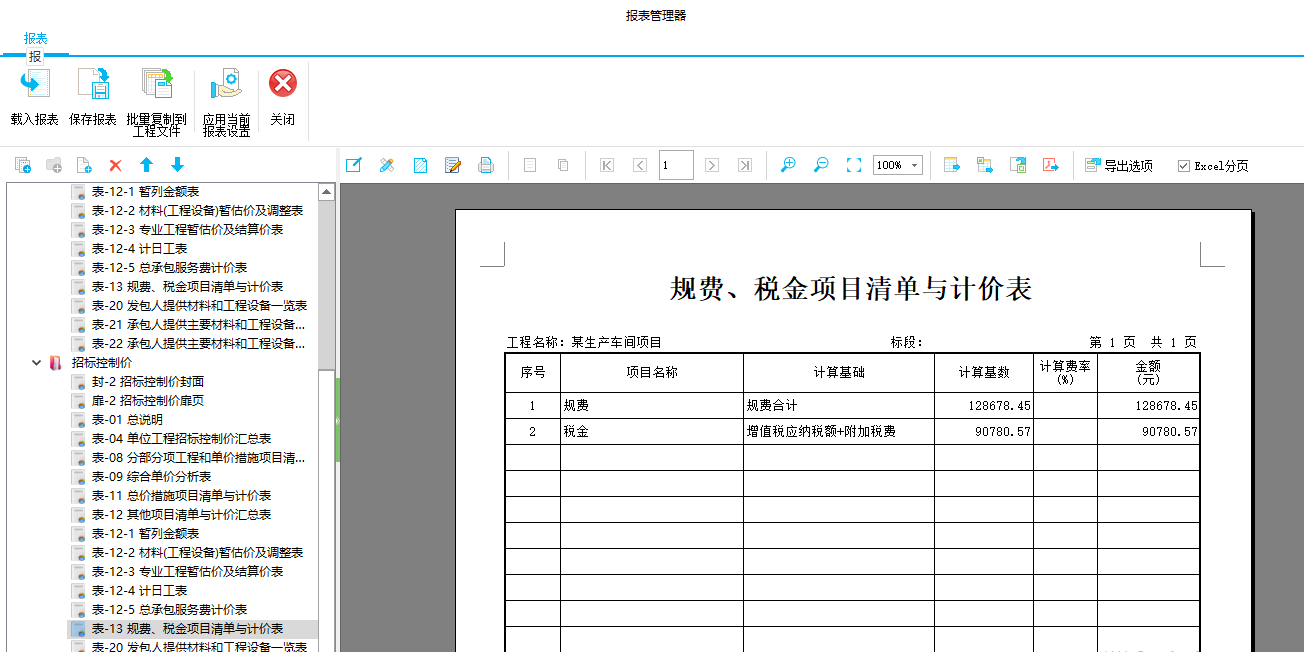Click the export to single file icon

pyautogui.click(x=1018, y=165)
